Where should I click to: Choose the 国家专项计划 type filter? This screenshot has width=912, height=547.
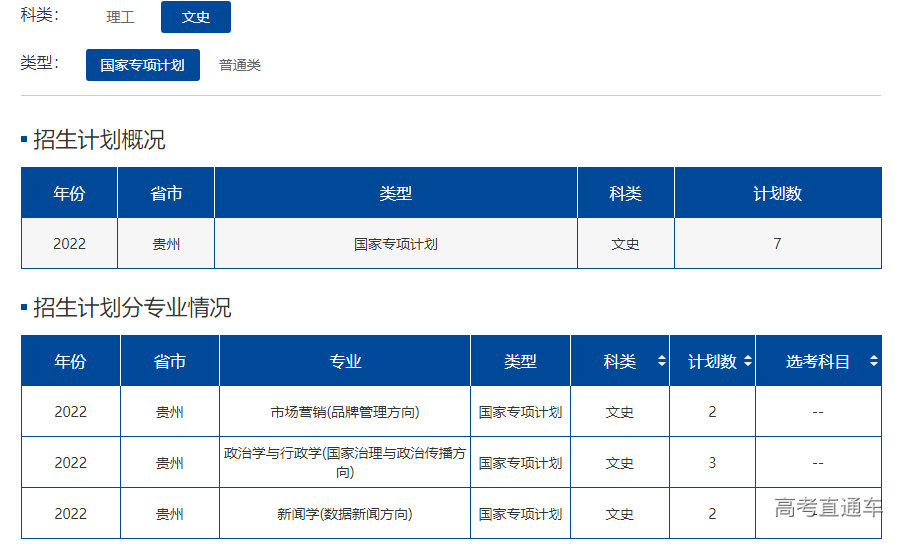tap(143, 65)
